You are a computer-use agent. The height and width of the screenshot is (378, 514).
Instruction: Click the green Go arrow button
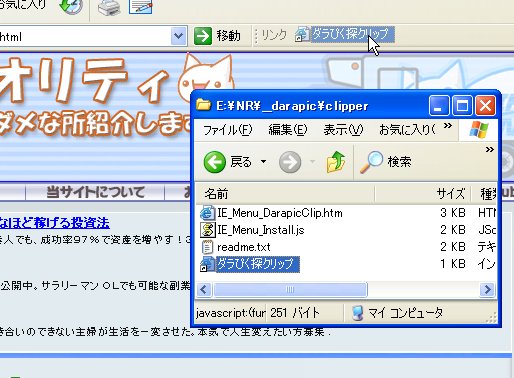click(x=203, y=36)
